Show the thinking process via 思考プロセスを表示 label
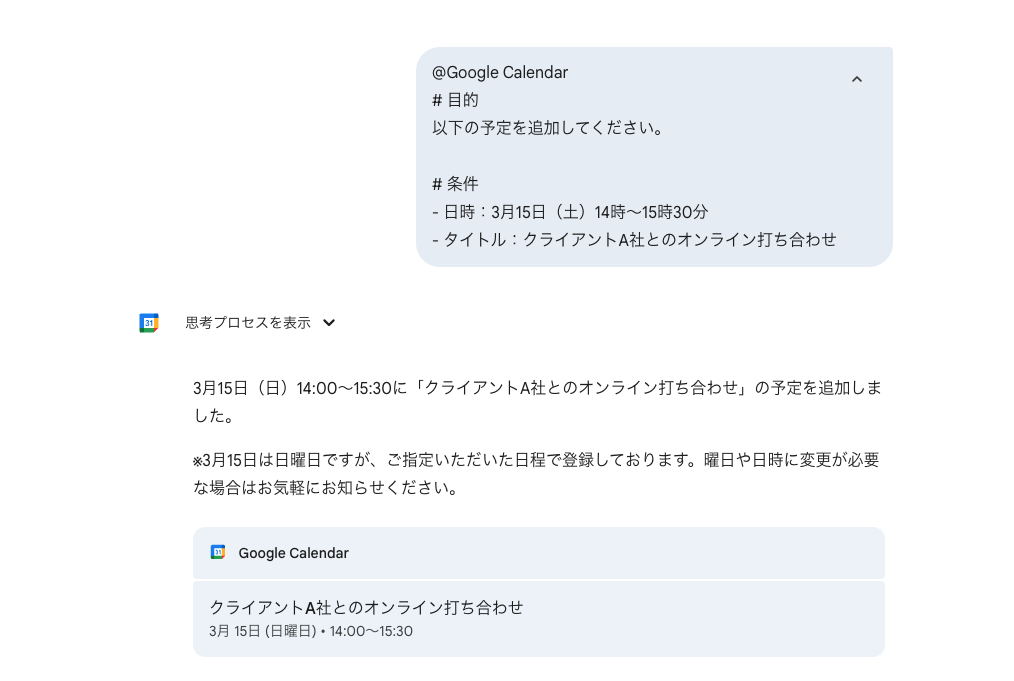Image resolution: width=1014 pixels, height=681 pixels. click(x=248, y=323)
